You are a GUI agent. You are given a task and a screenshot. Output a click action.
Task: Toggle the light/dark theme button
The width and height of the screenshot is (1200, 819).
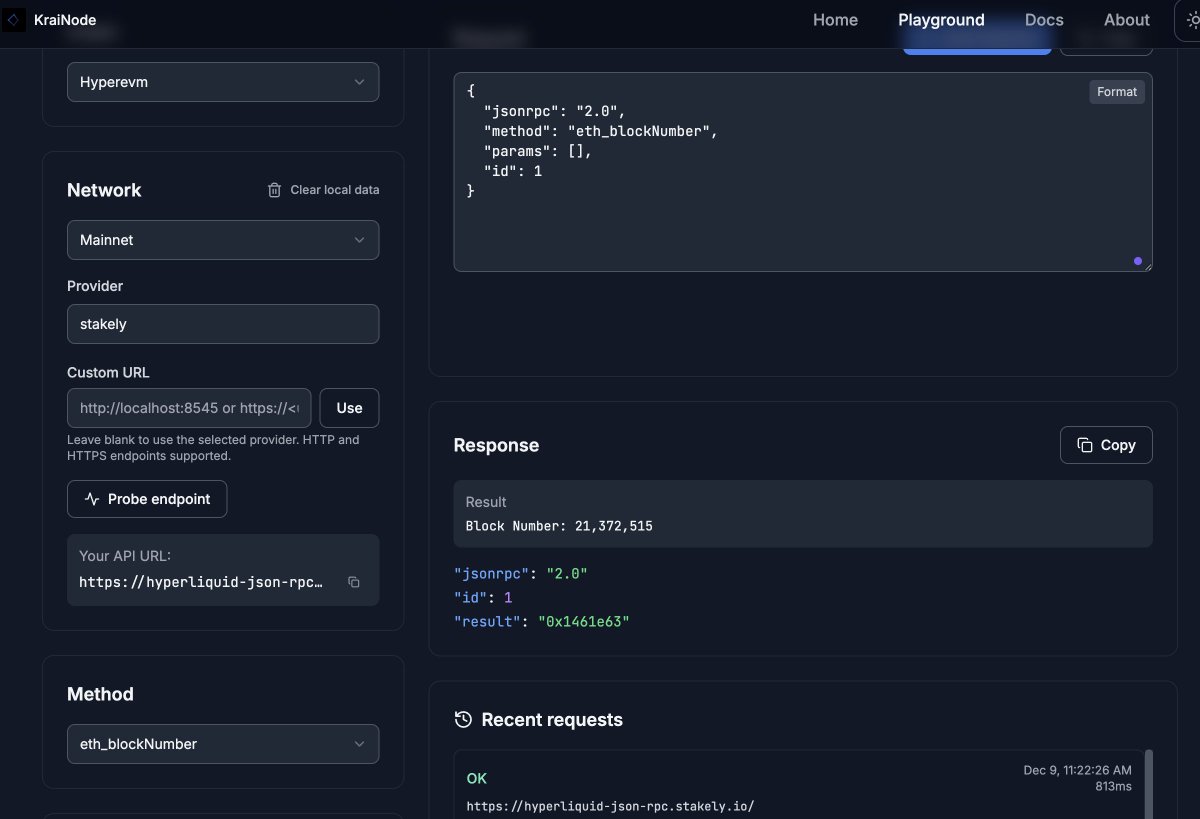[x=1191, y=20]
